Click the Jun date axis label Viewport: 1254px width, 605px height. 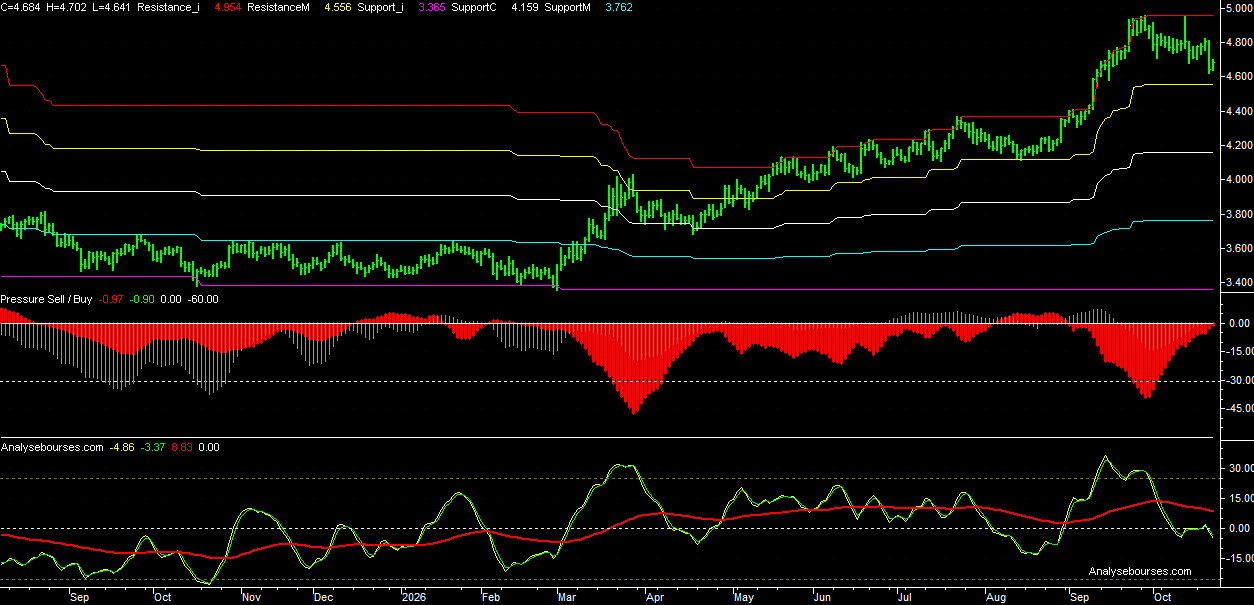[824, 597]
